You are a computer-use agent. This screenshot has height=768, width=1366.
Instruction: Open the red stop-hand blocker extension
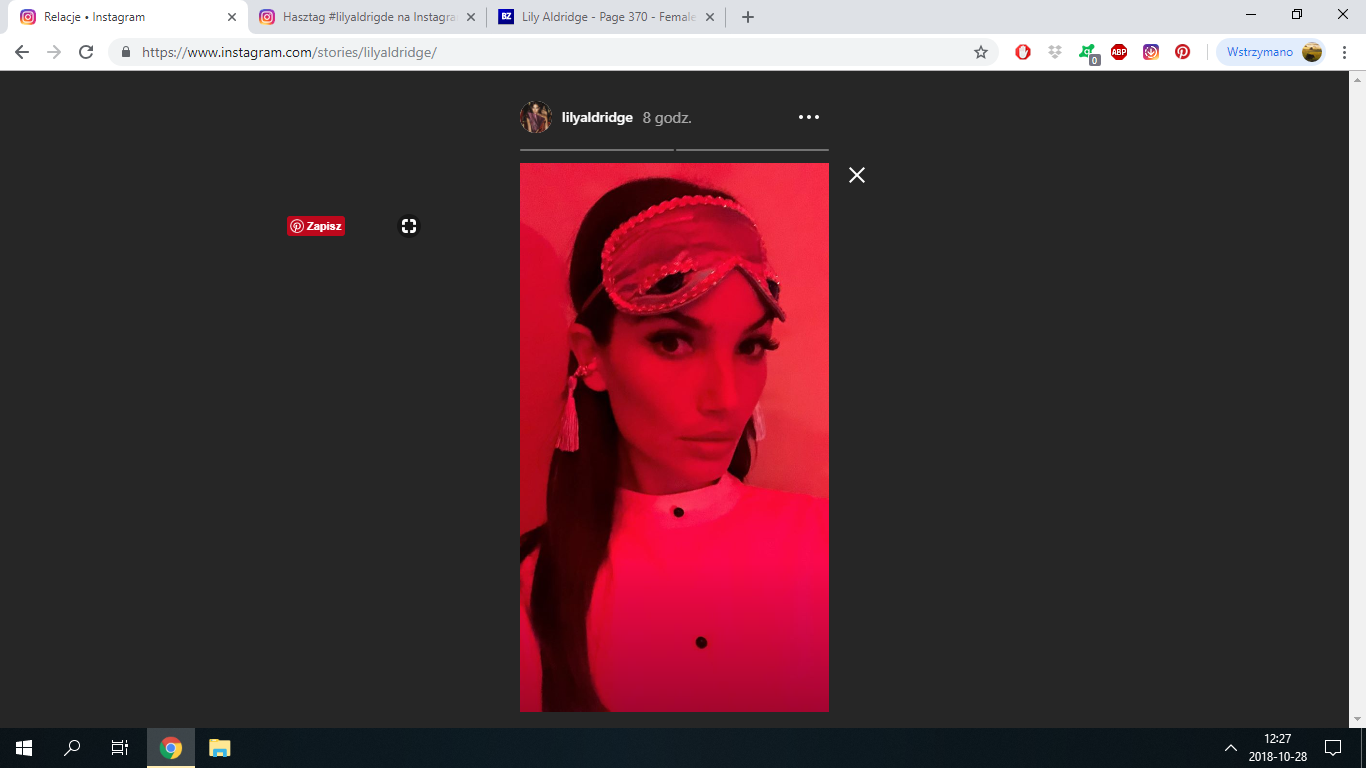1023,52
